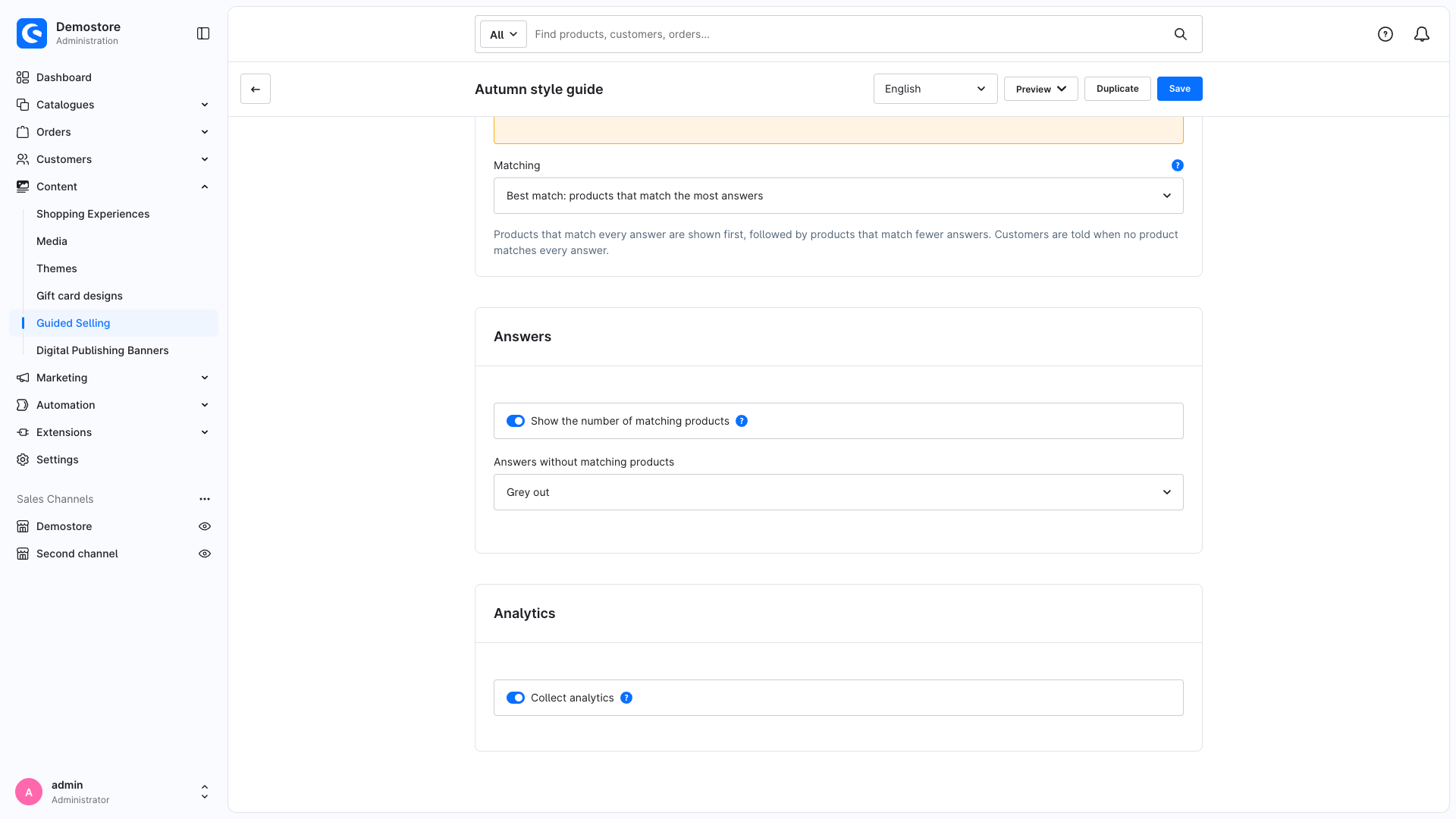This screenshot has height=819, width=1456.
Task: Open the English language selector
Action: click(x=935, y=89)
